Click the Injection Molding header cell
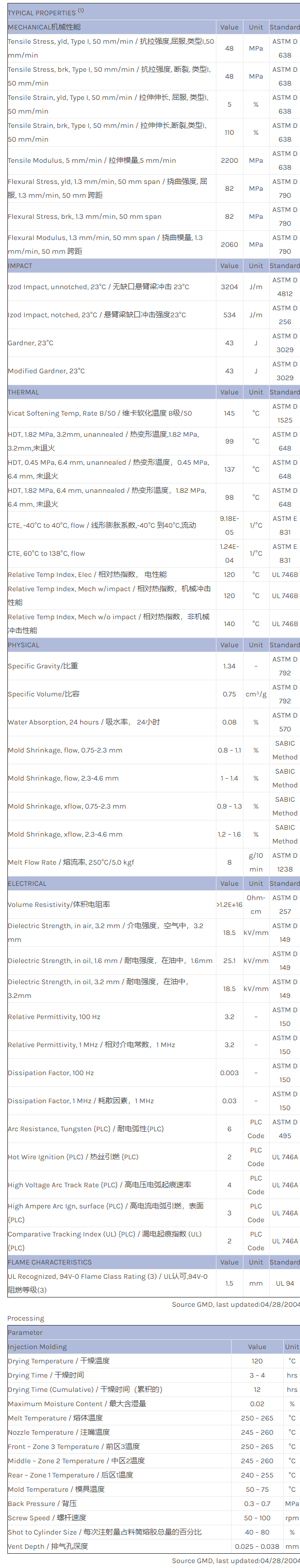The image size is (300, 1568). tap(37, 1347)
